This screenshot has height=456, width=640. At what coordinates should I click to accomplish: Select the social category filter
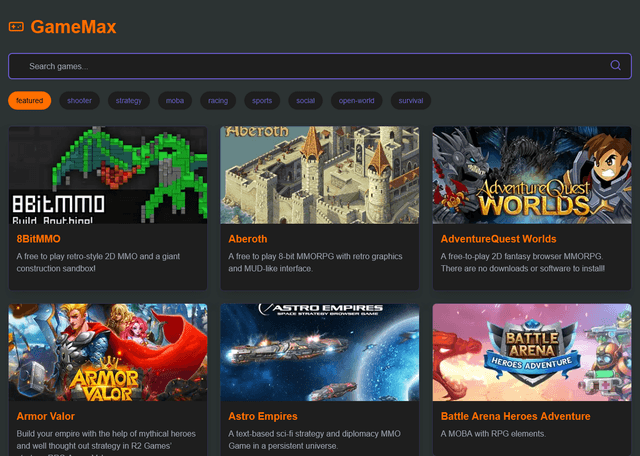[x=305, y=100]
